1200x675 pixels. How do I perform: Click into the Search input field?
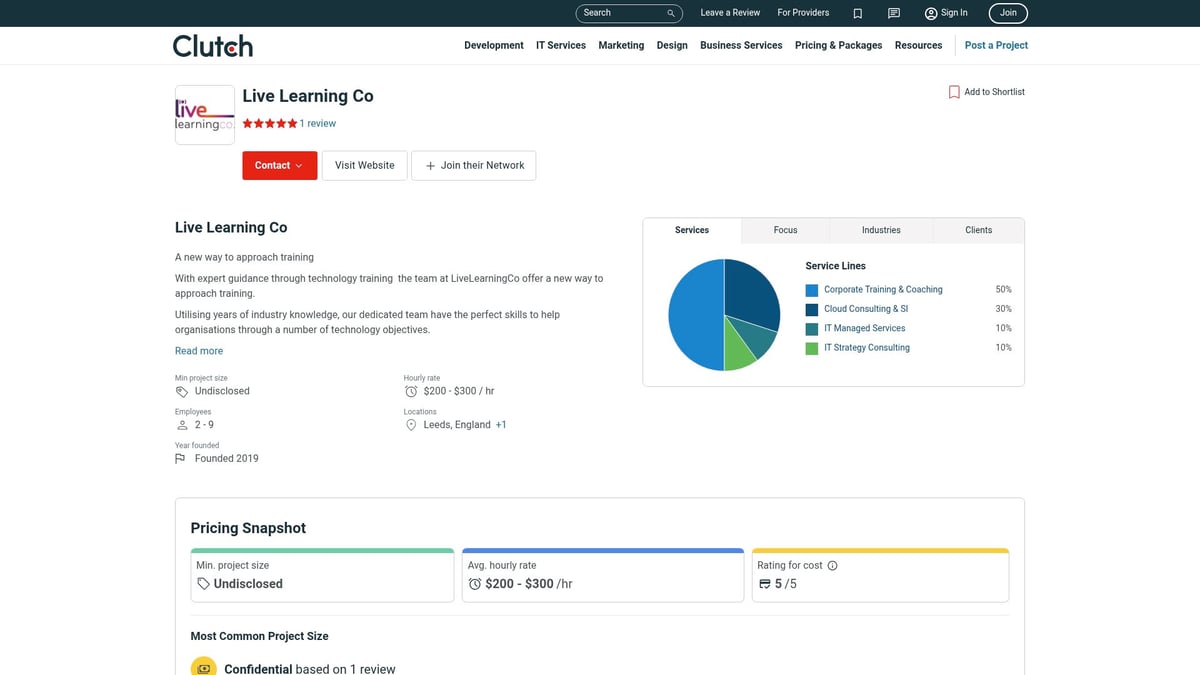point(620,13)
